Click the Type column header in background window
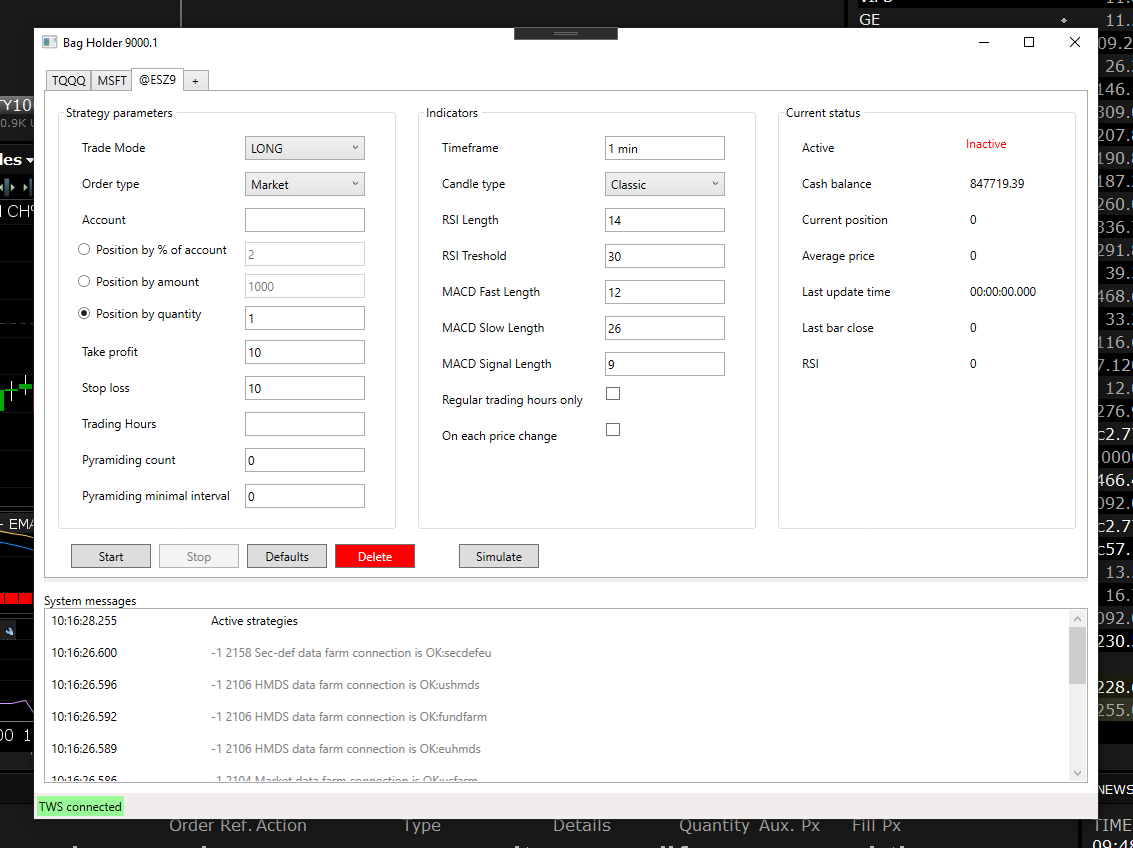 pos(421,826)
